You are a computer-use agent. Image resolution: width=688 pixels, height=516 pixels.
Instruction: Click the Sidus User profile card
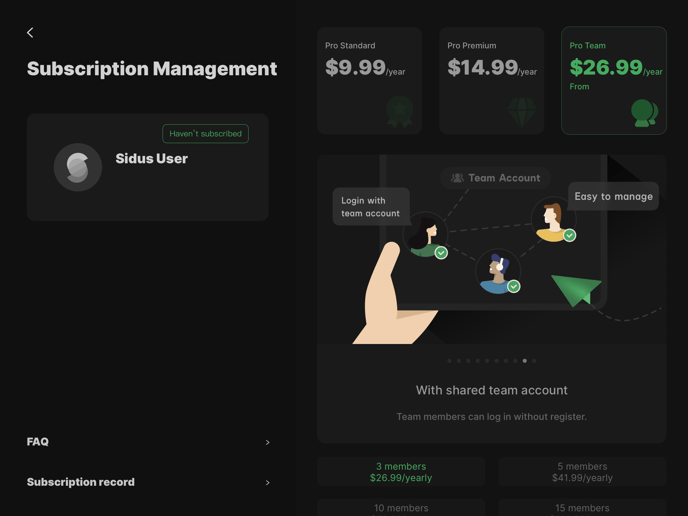(x=148, y=167)
